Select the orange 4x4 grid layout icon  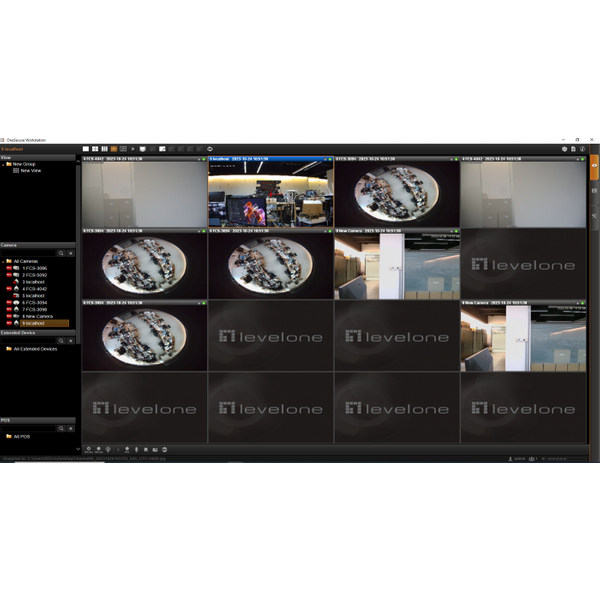tap(114, 149)
